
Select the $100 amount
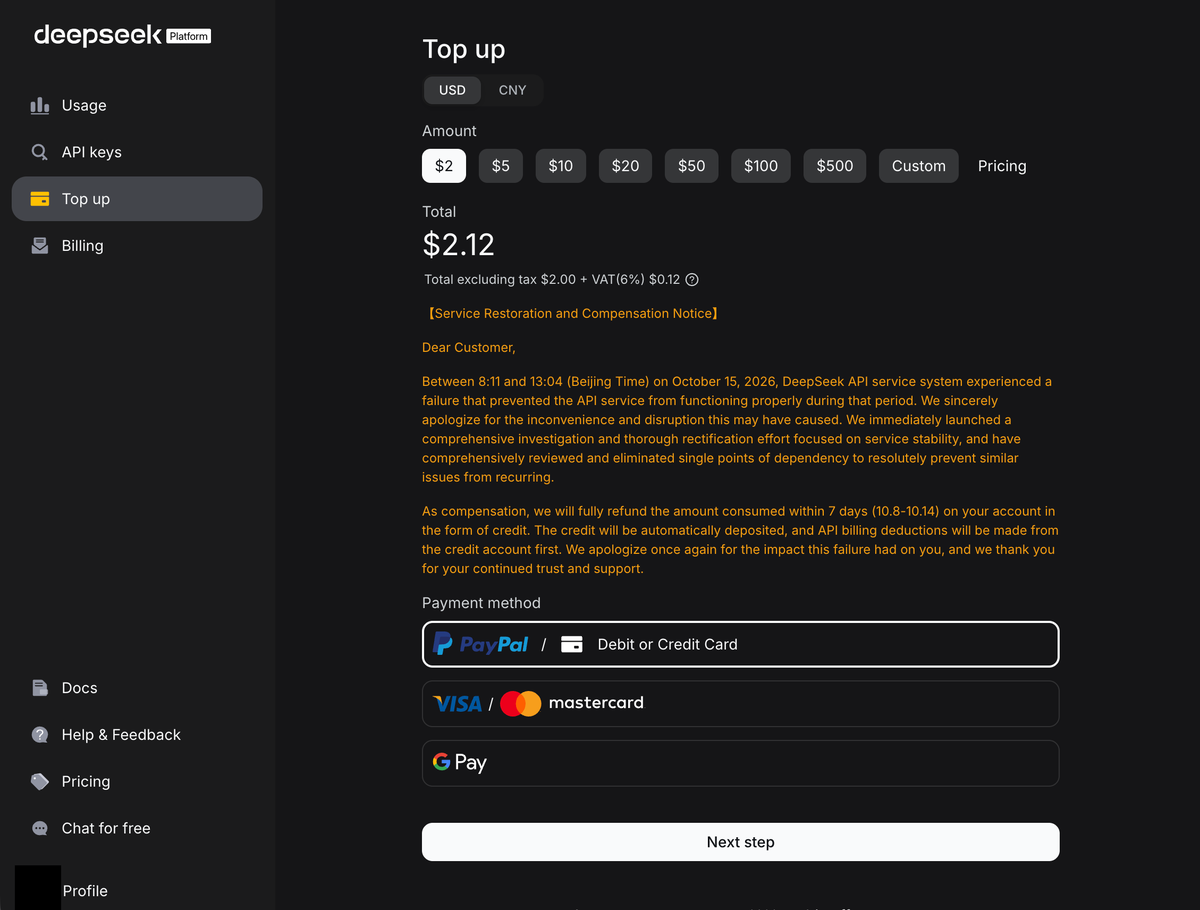click(761, 166)
